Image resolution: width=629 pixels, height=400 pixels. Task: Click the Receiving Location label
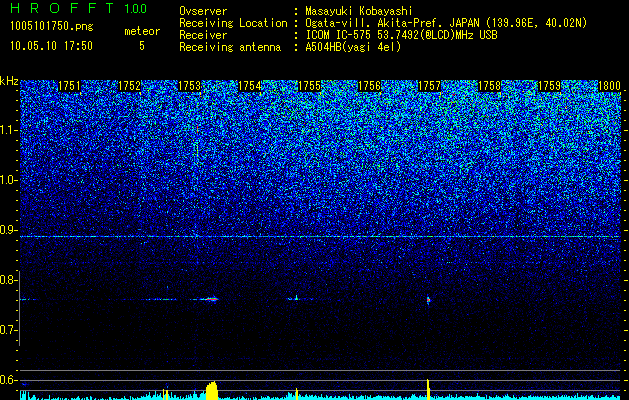click(233, 23)
